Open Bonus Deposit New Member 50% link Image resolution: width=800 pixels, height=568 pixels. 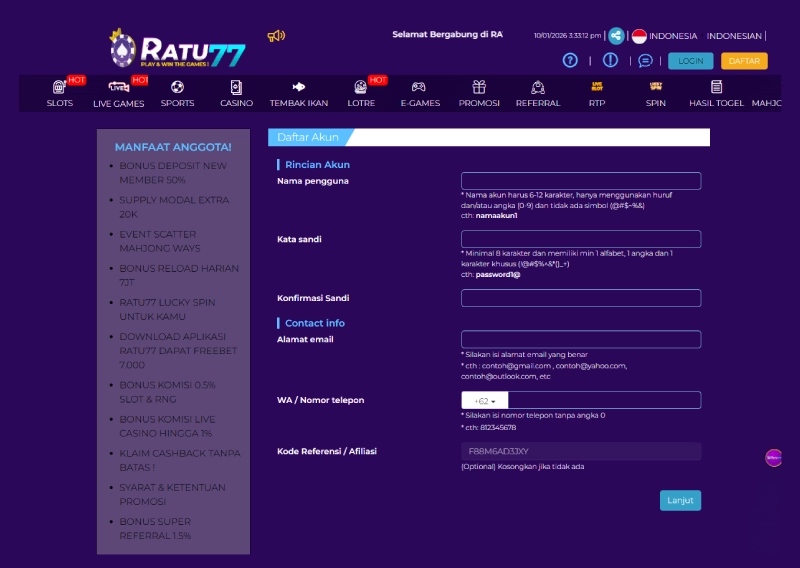pyautogui.click(x=173, y=172)
